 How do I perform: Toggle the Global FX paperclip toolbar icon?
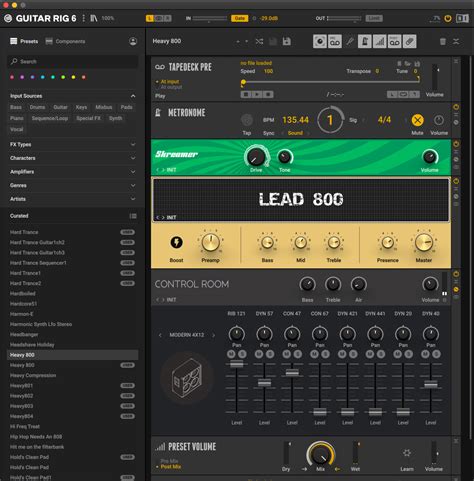[410, 42]
